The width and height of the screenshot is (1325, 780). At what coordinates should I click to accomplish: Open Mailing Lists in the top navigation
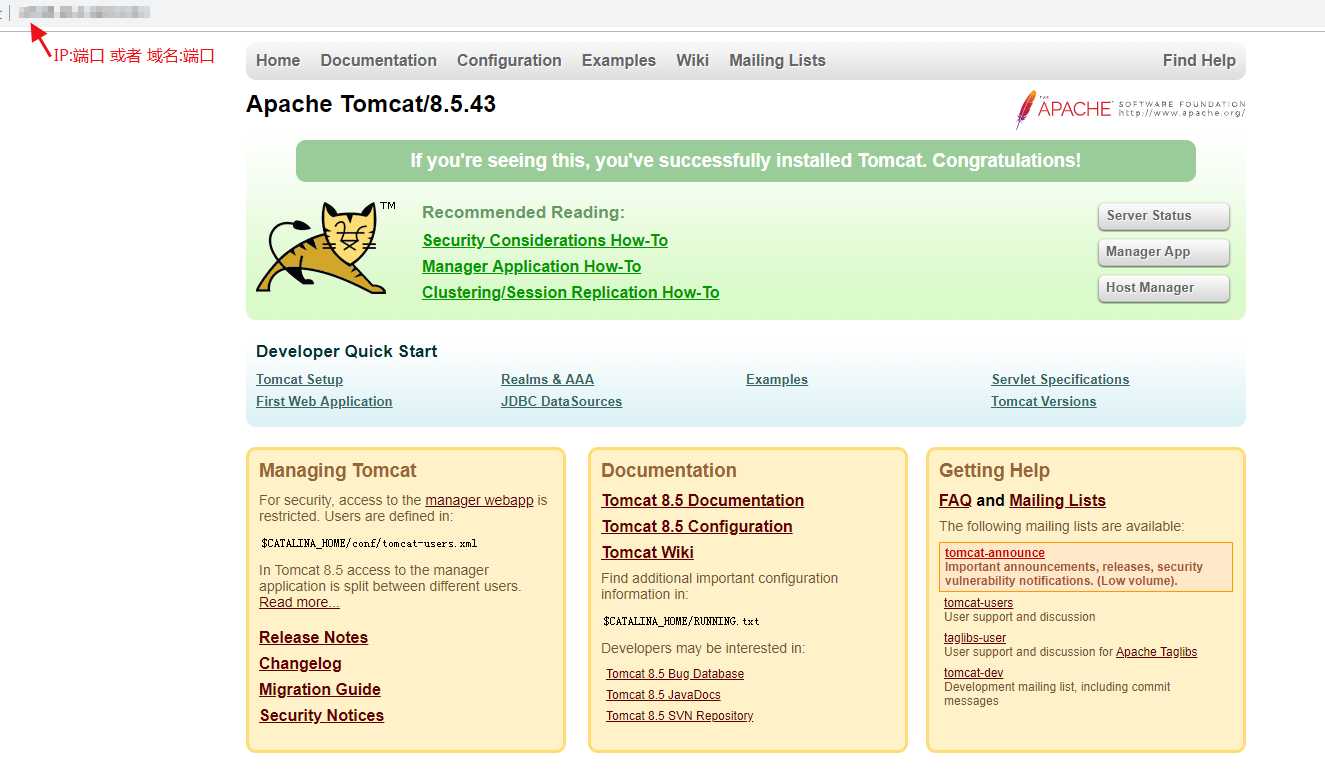point(777,60)
